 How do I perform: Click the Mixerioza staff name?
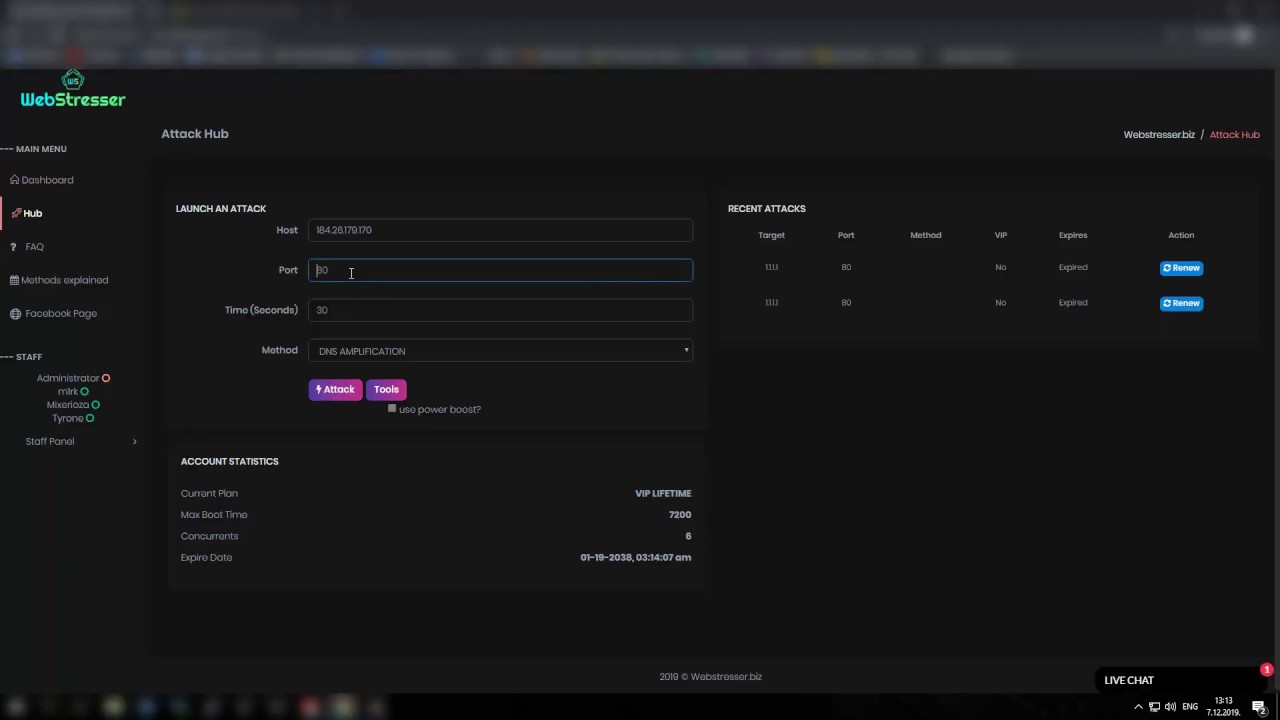[x=68, y=405]
